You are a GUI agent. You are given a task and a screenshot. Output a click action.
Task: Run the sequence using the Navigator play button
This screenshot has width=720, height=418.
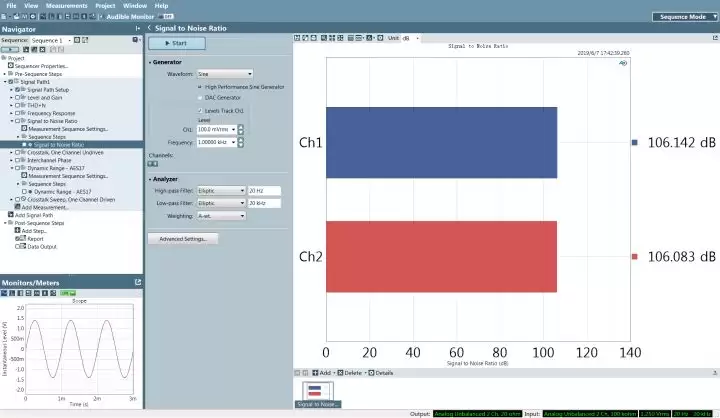pyautogui.click(x=10, y=49)
